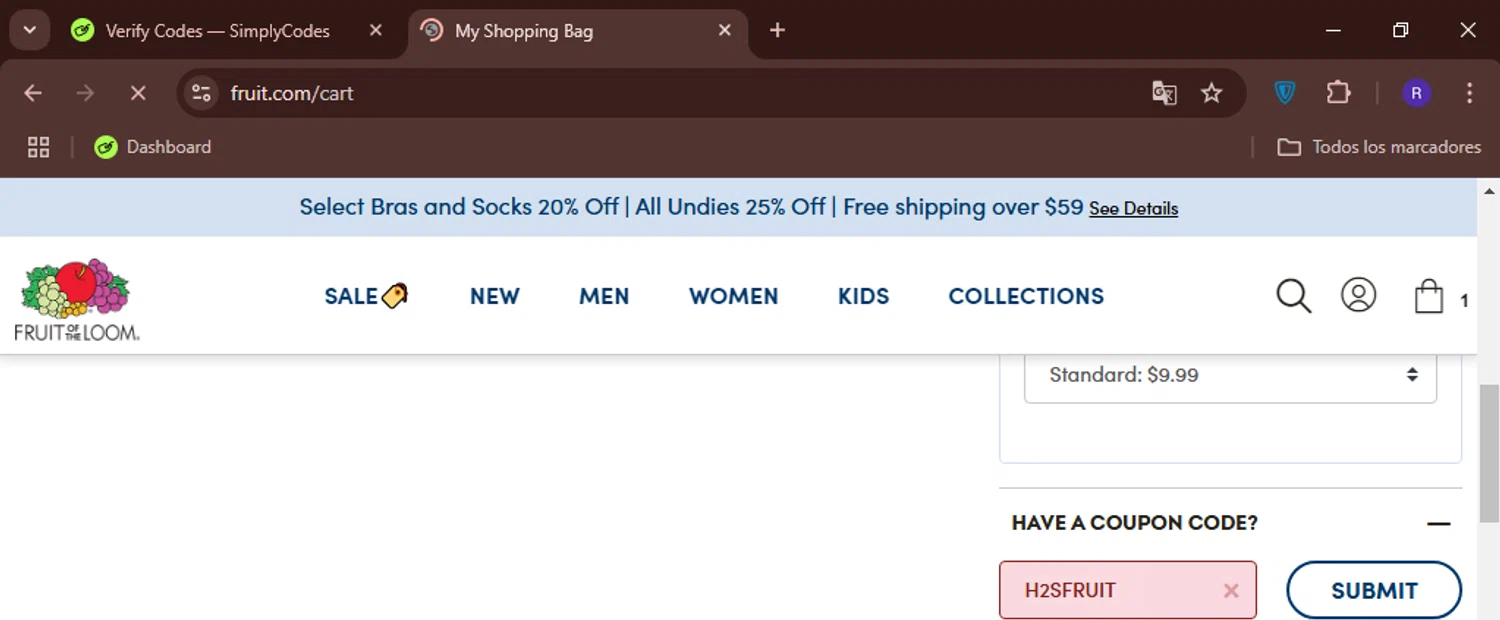The image size is (1500, 620).
Task: Open the Bitwarden shield extension
Action: pos(1285,93)
